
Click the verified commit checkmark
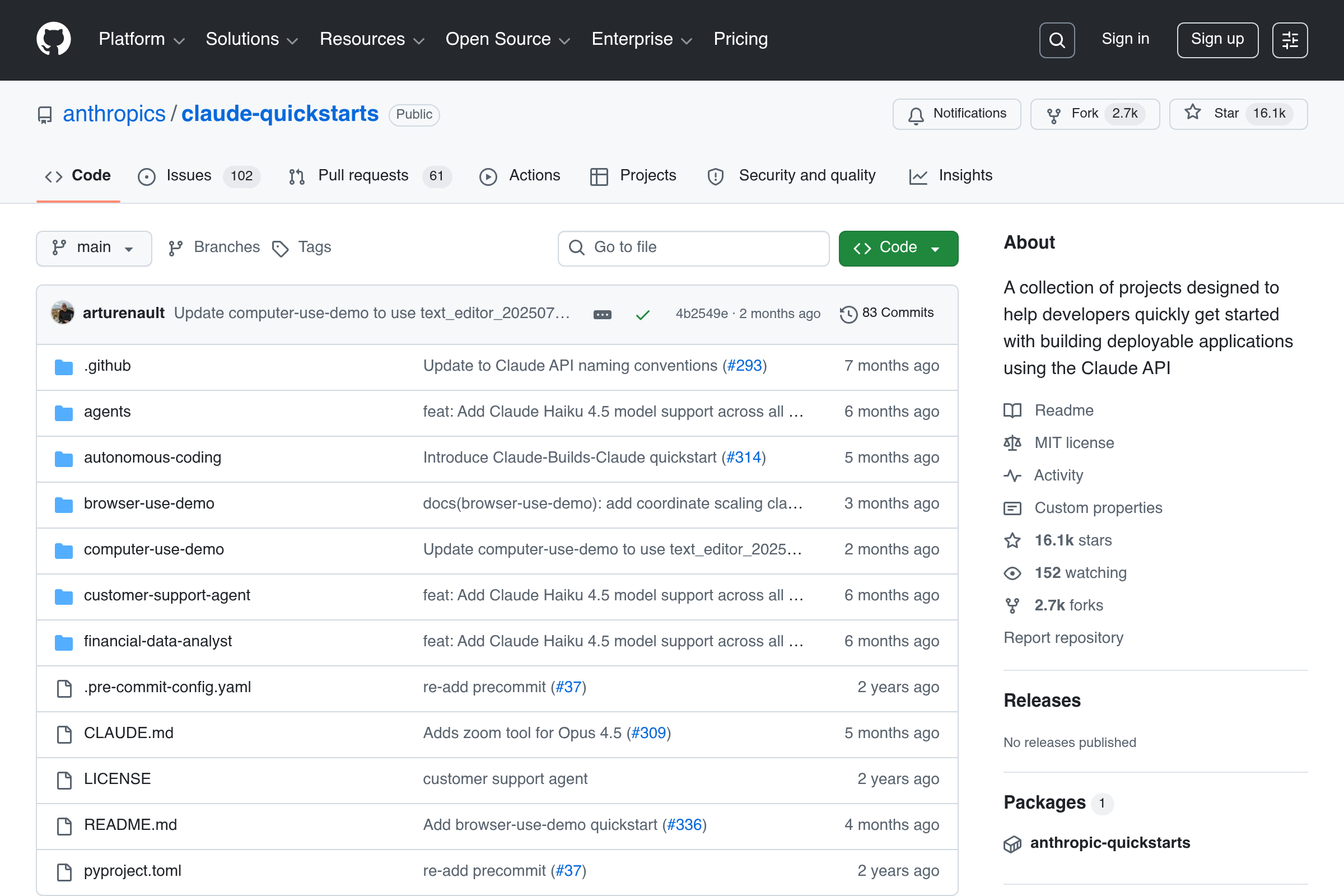tap(642, 314)
